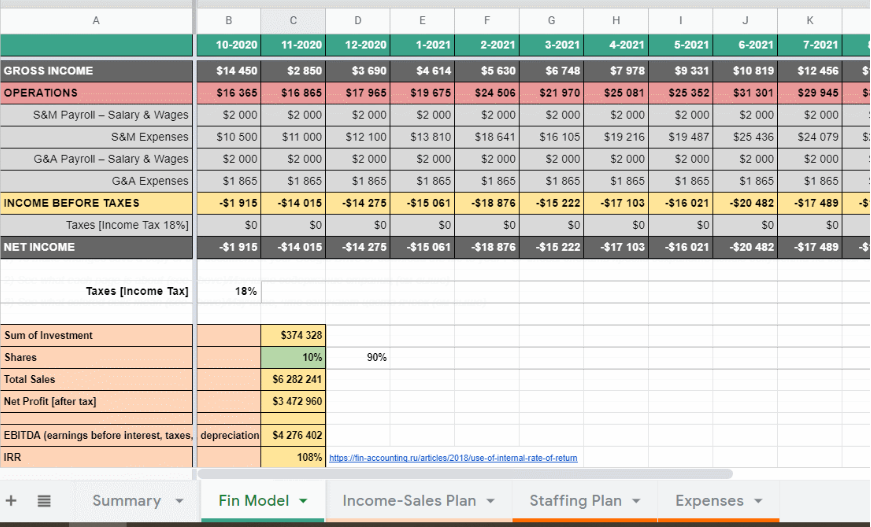Select the column C header

(x=293, y=20)
